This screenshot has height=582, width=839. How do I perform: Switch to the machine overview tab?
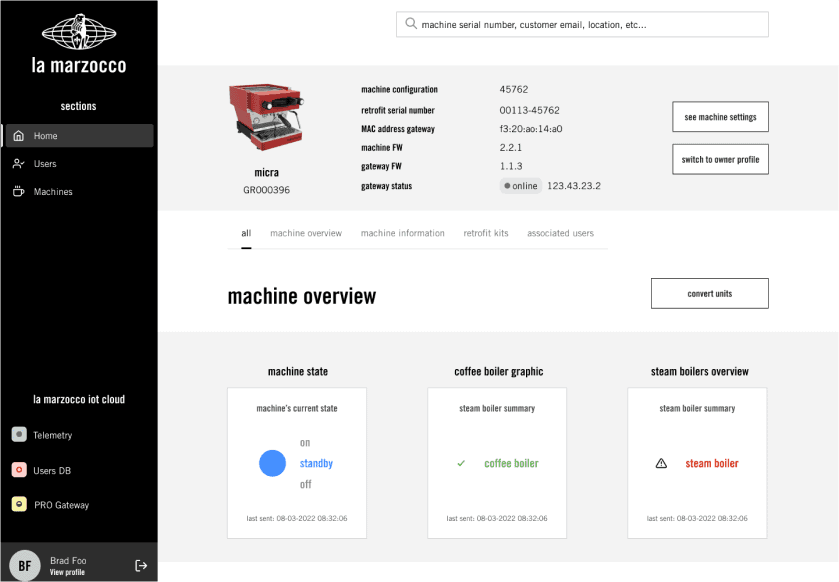point(306,233)
